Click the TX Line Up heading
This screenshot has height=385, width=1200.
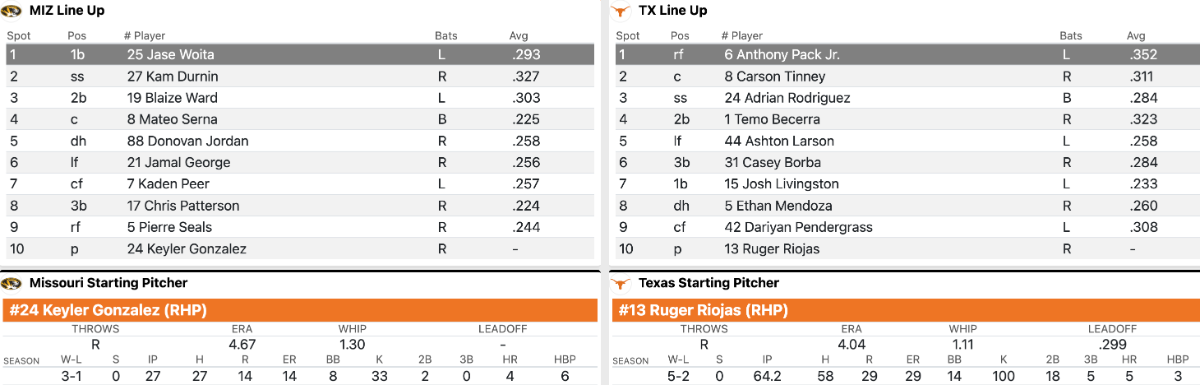tap(673, 10)
